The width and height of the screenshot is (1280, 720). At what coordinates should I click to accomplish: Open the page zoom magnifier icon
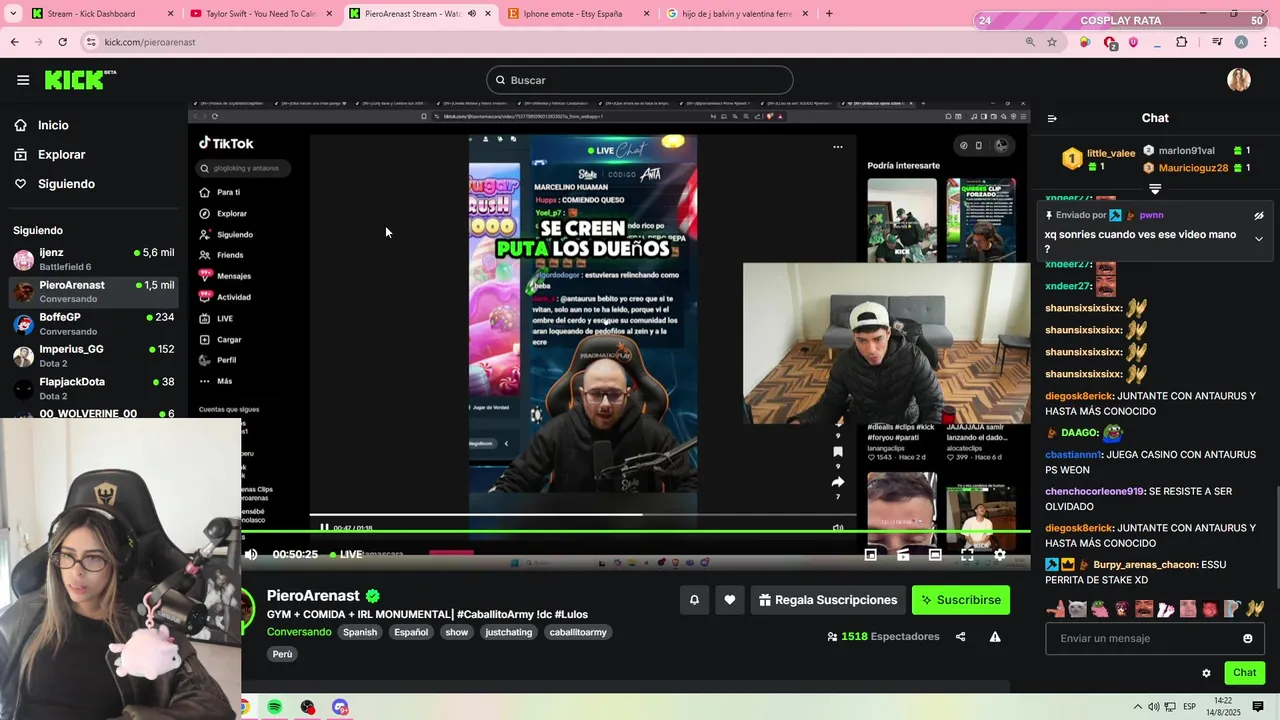click(1030, 42)
